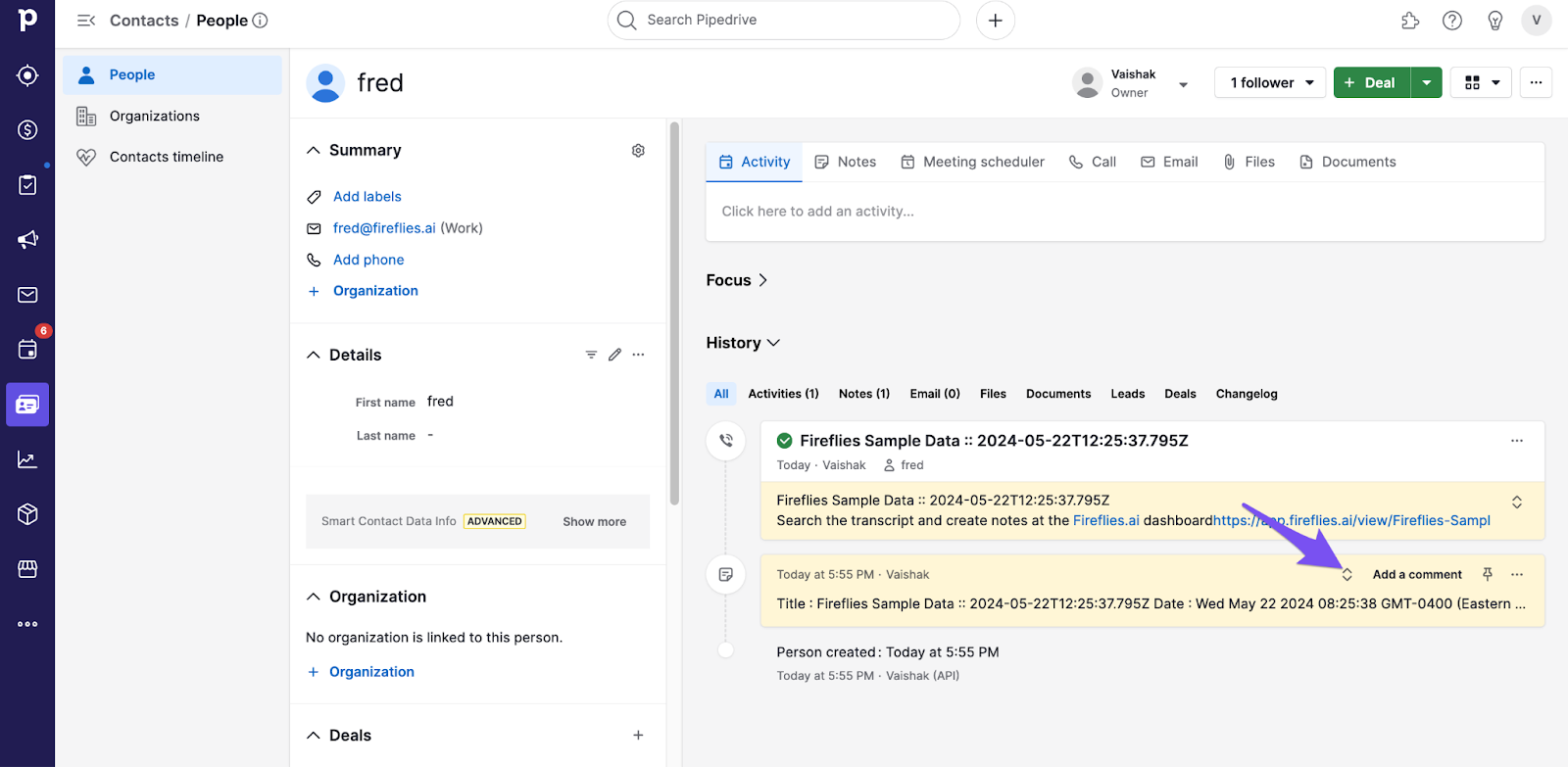Open the Sales Assistant lightbulb icon
Viewport: 1568px width, 767px height.
pos(1495,21)
